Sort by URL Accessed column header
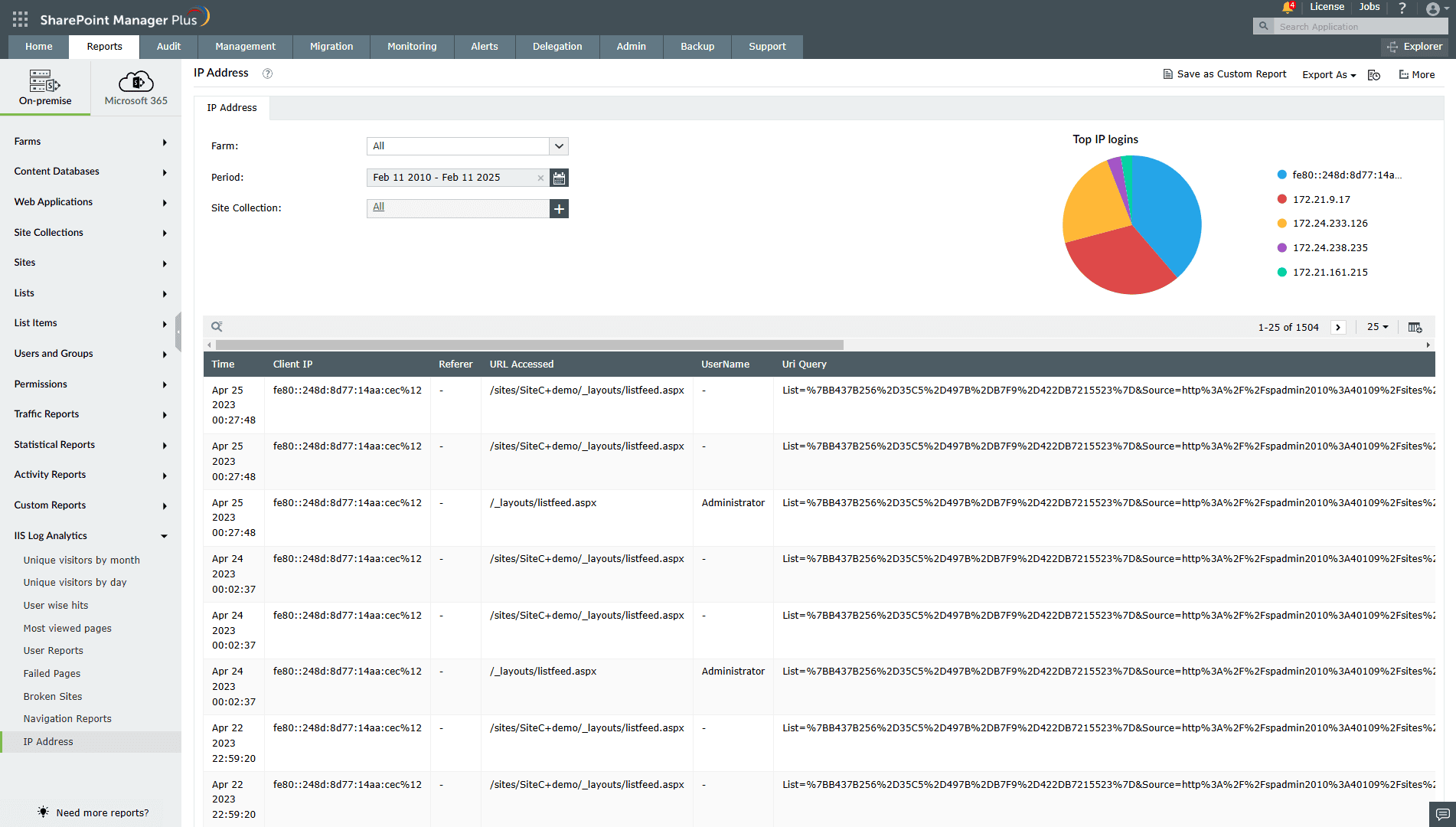 (521, 364)
